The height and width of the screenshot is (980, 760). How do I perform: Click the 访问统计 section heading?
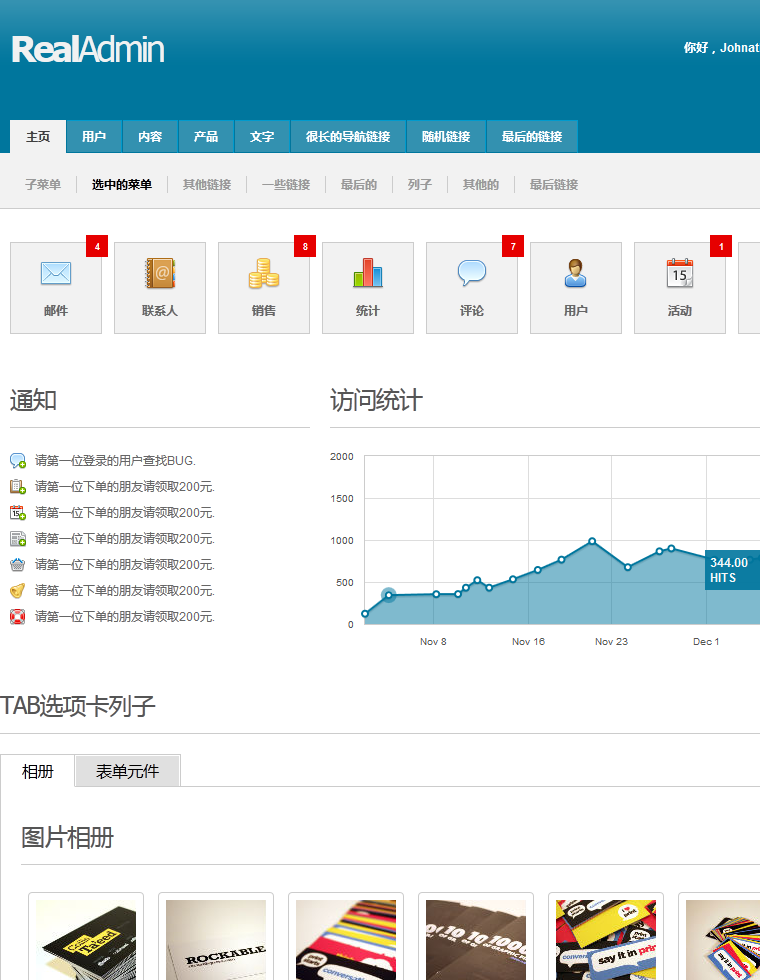376,400
